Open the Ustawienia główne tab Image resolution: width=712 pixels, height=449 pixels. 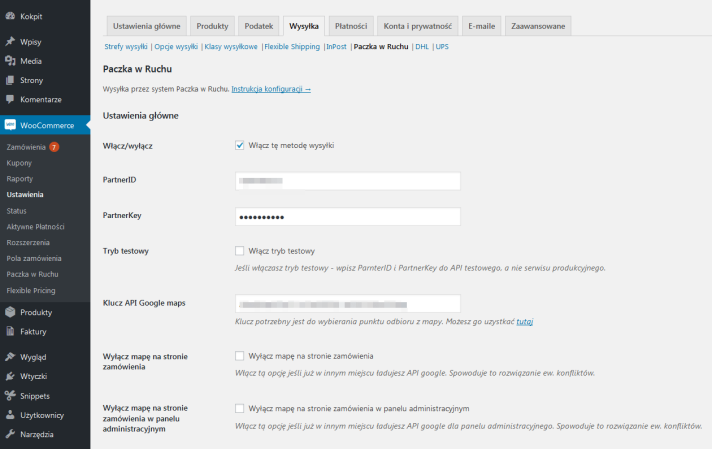pyautogui.click(x=147, y=26)
